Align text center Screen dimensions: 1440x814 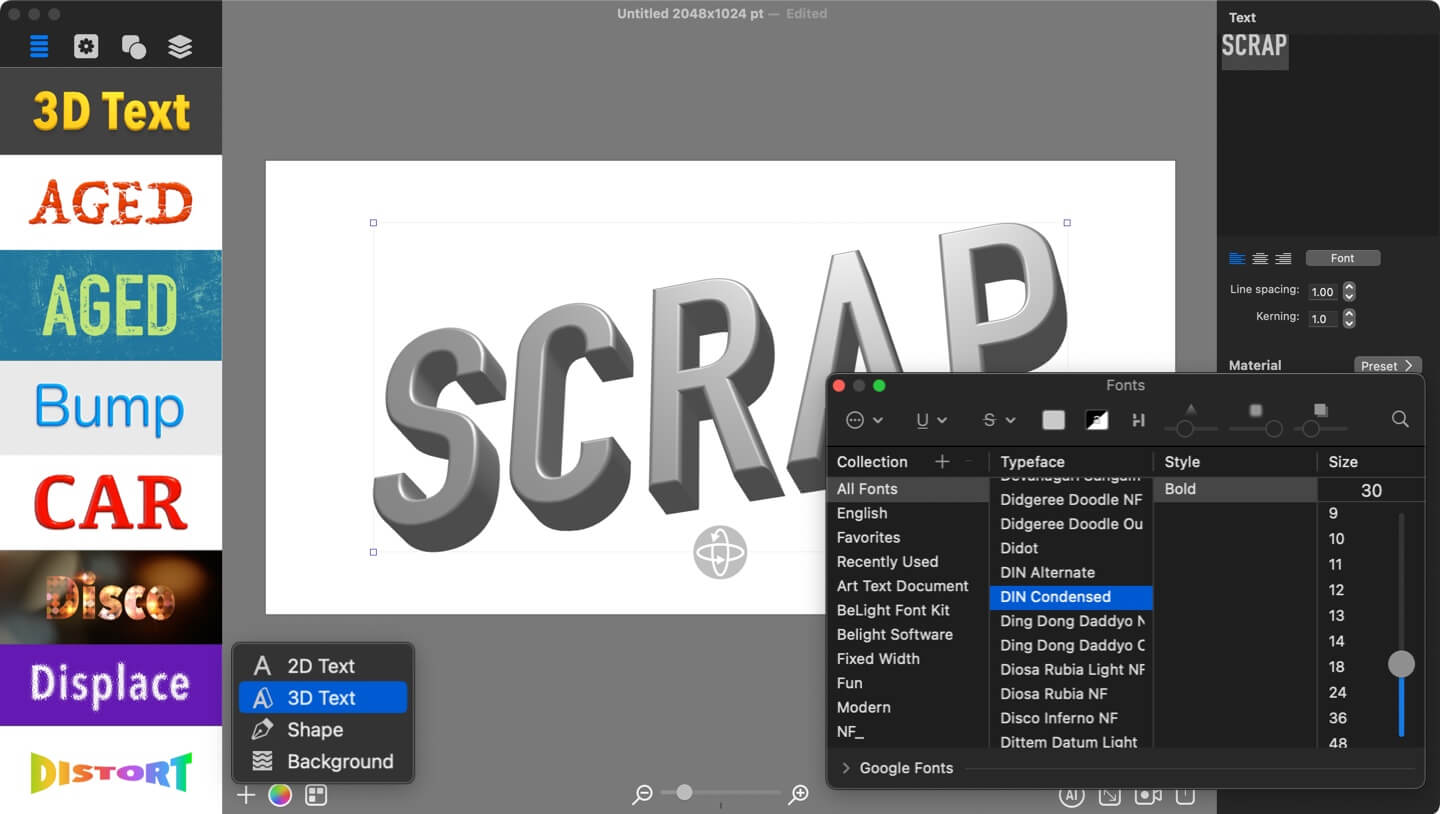point(1260,258)
